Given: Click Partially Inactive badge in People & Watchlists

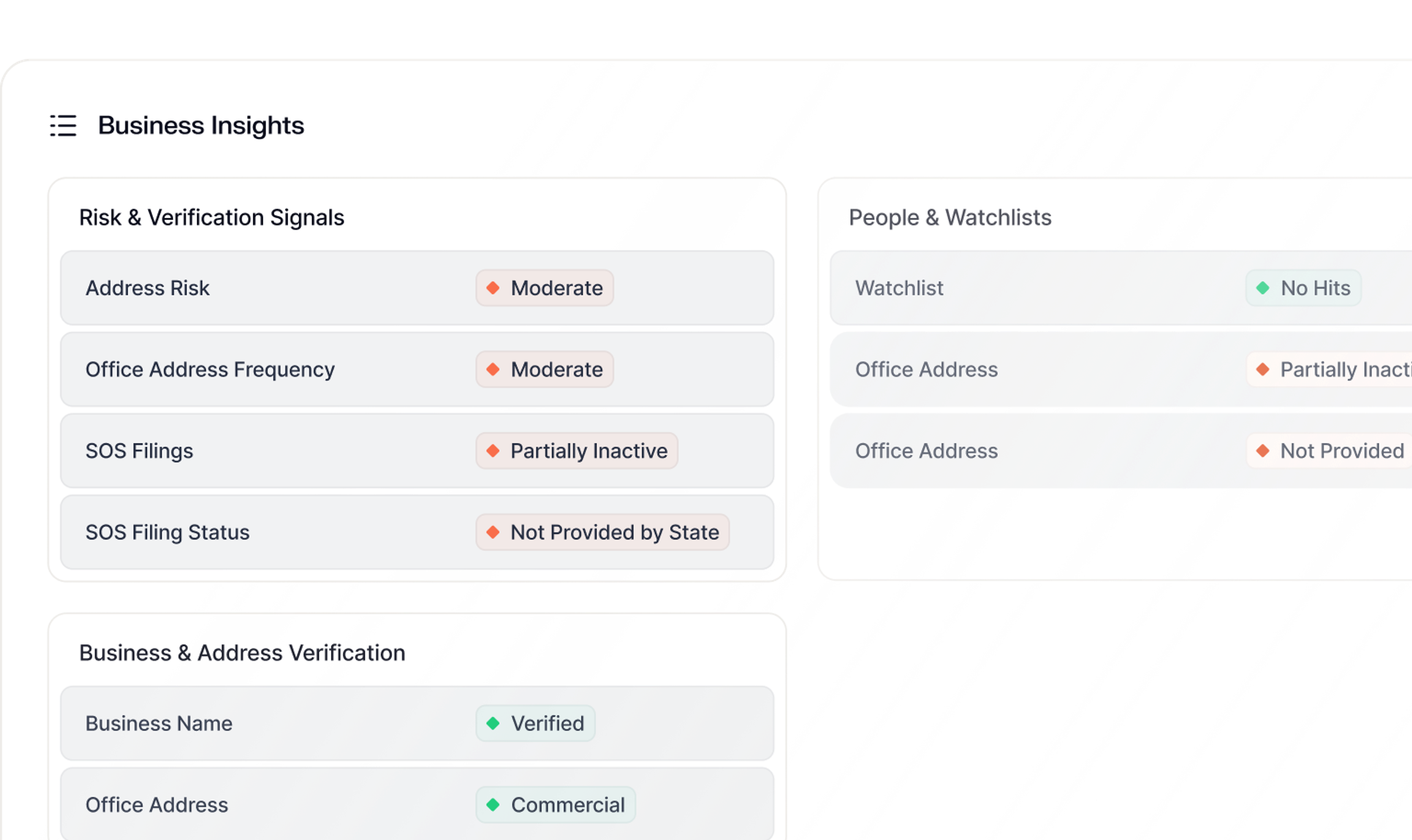Looking at the screenshot, I should tap(1329, 369).
